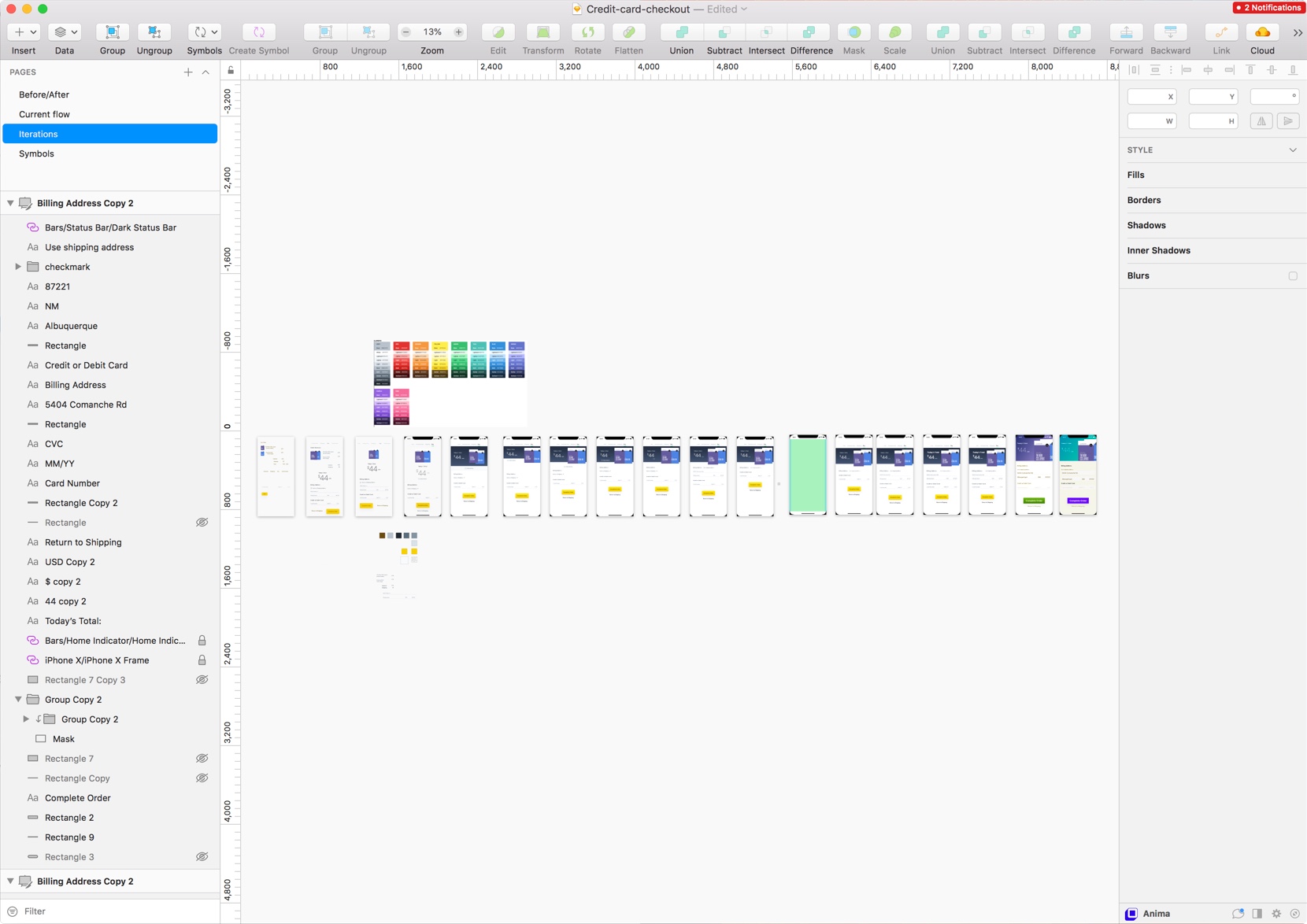The image size is (1307, 924).
Task: Toggle visibility of Rectangle Copy layer
Action: (x=202, y=778)
